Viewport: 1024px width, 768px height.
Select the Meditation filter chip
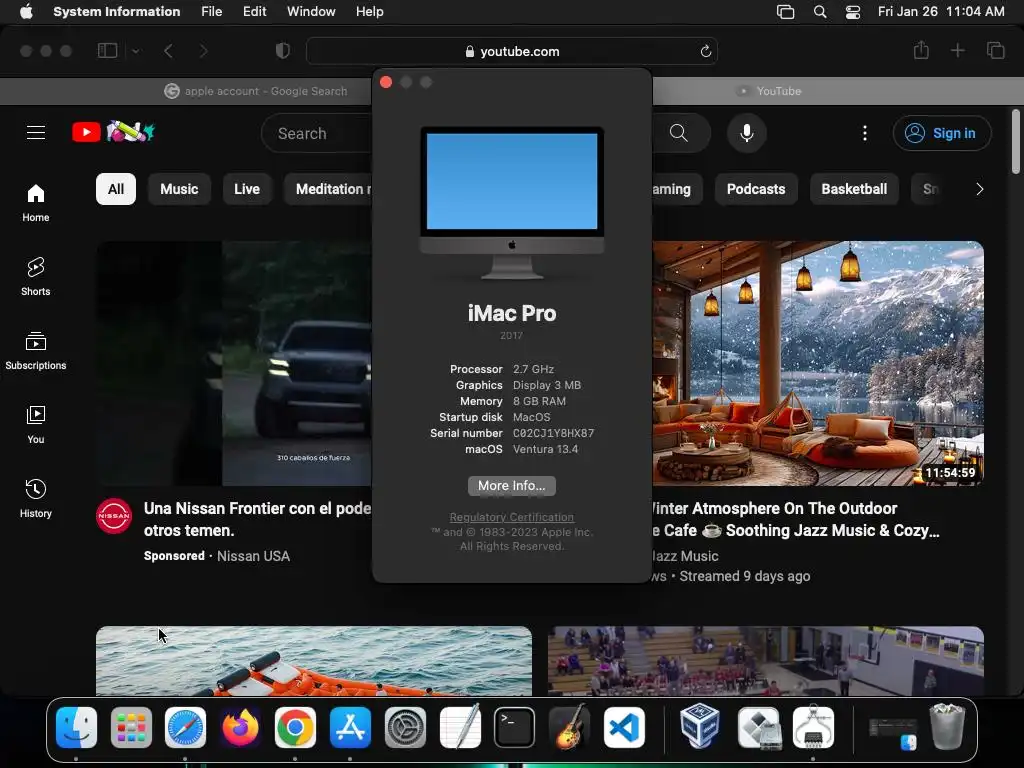click(328, 189)
